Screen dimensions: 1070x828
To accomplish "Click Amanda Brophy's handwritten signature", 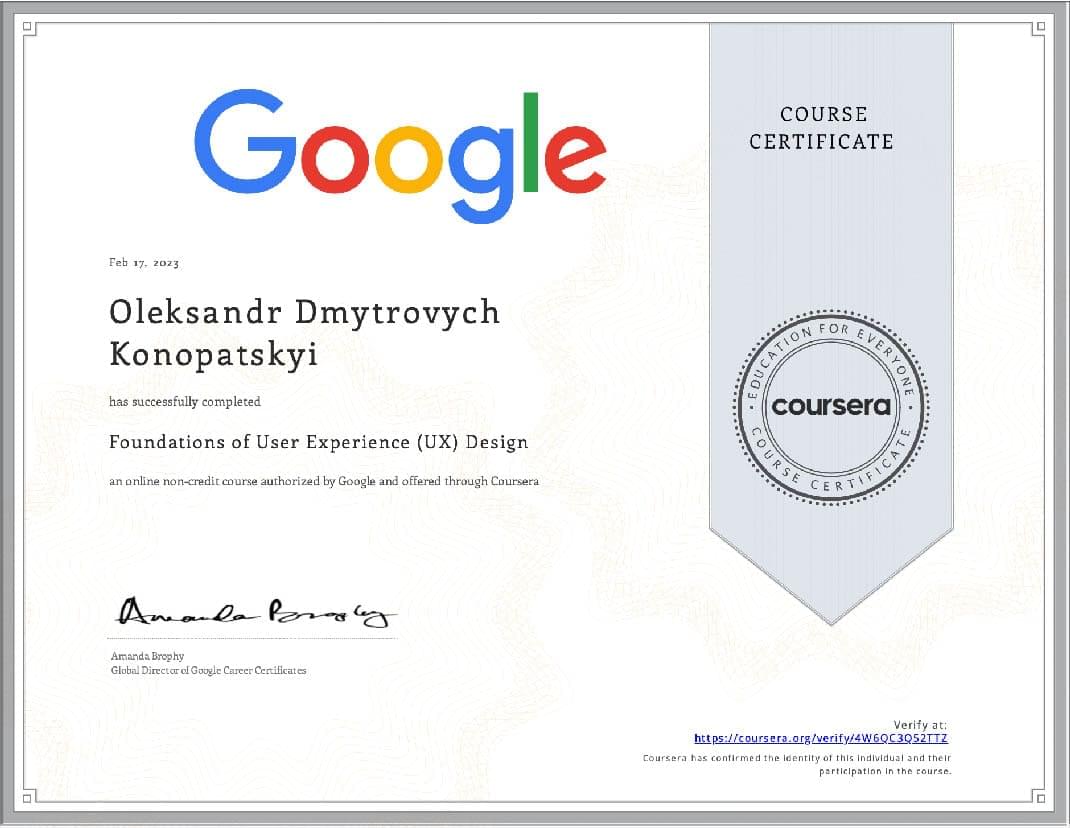I will 257,612.
